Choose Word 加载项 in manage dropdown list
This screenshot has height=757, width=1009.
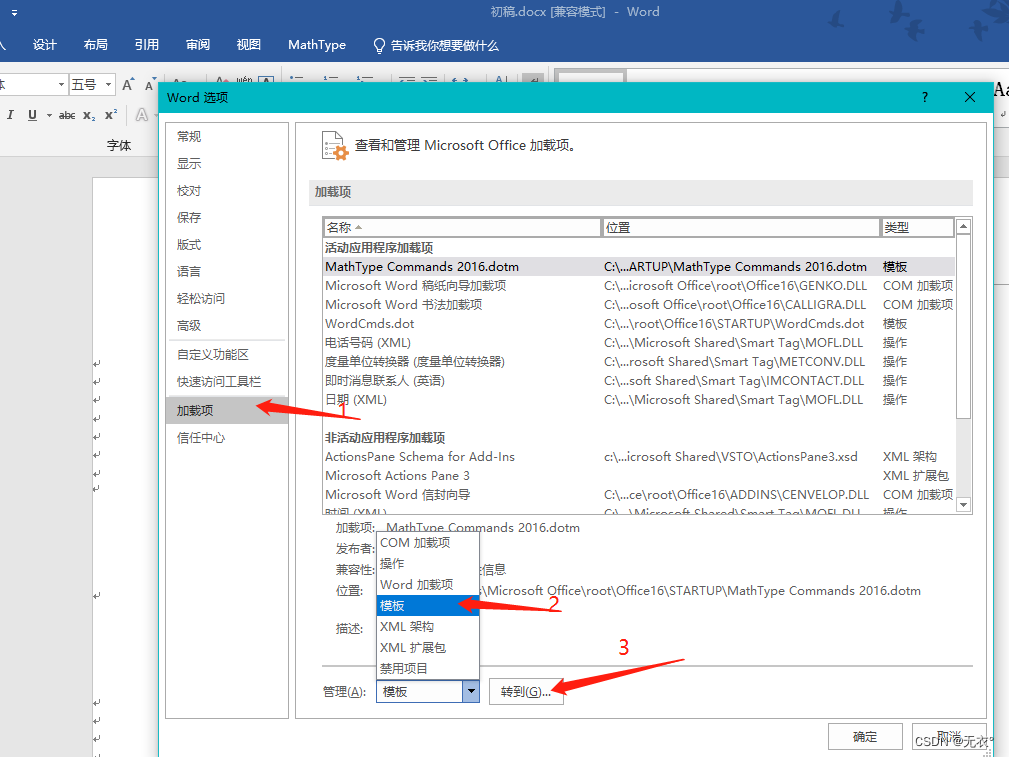click(x=428, y=584)
